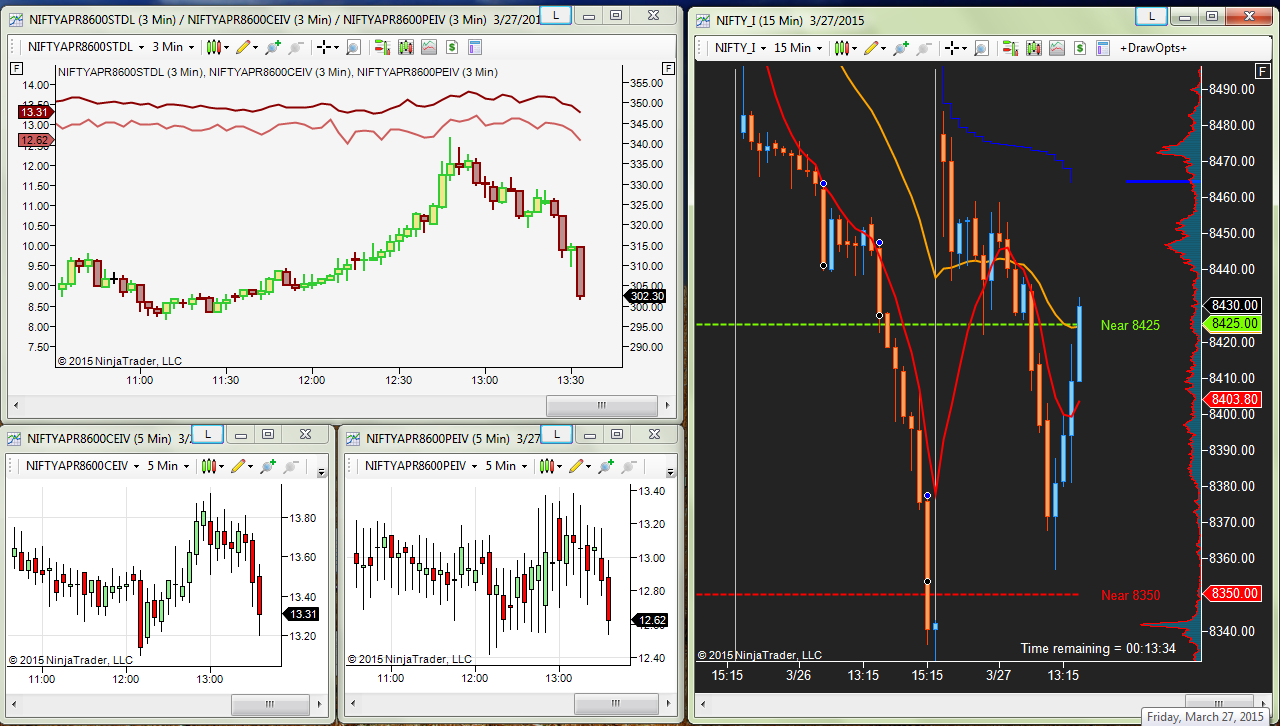Select pencil drawing tool in CEIV chart
1280x726 pixels.
point(237,466)
